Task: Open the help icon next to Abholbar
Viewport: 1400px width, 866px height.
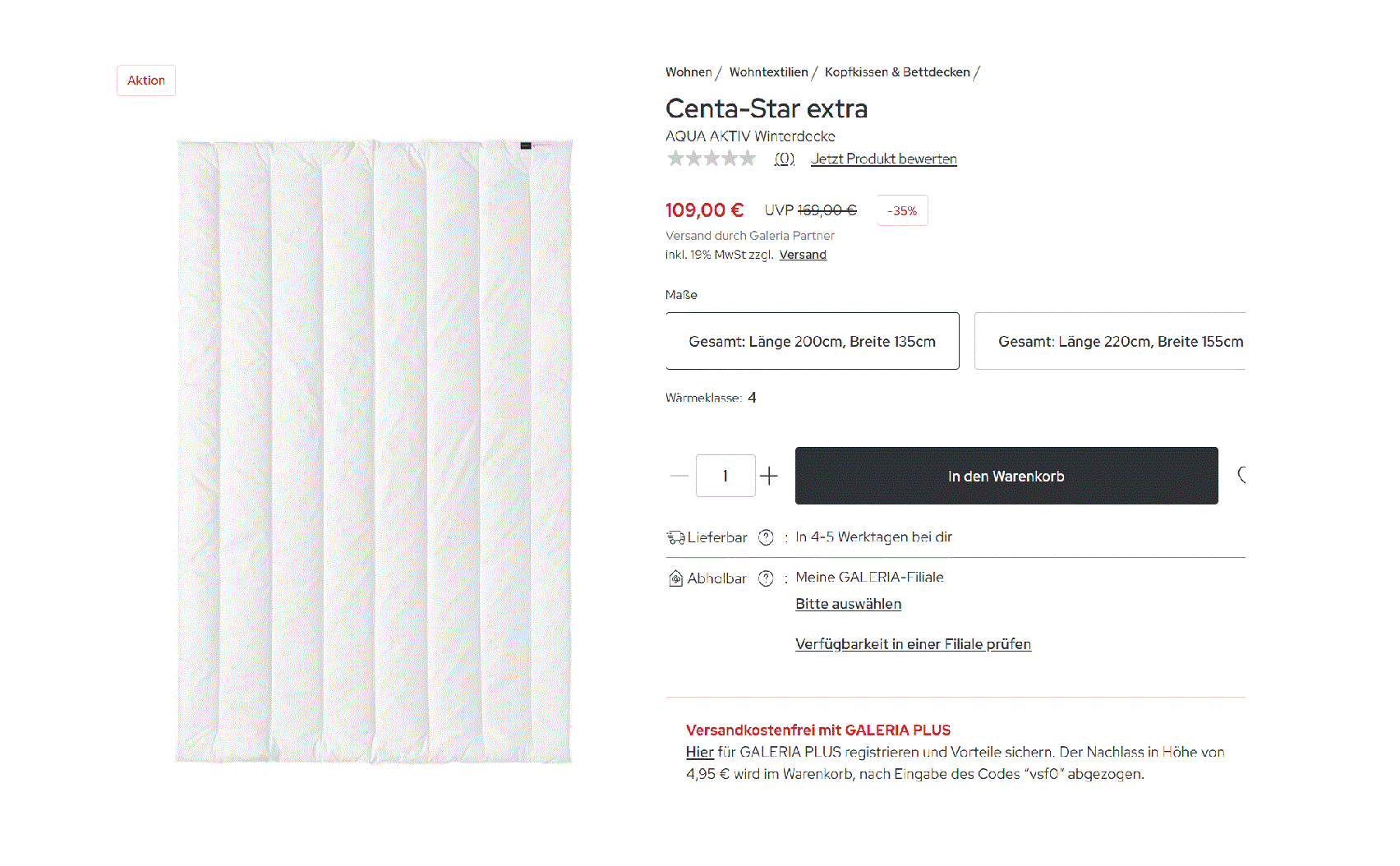Action: (x=766, y=578)
